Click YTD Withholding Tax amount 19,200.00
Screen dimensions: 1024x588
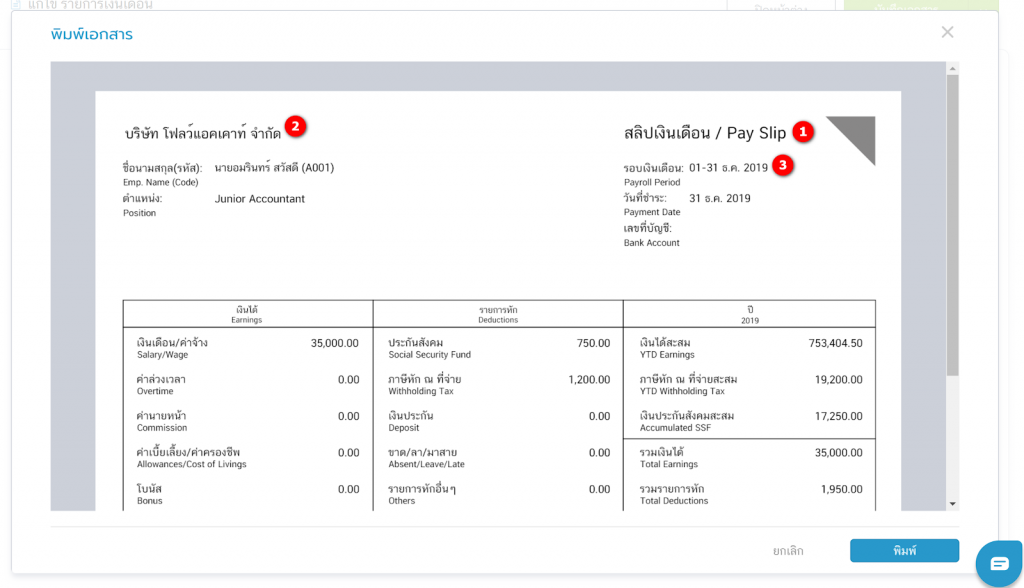[839, 380]
